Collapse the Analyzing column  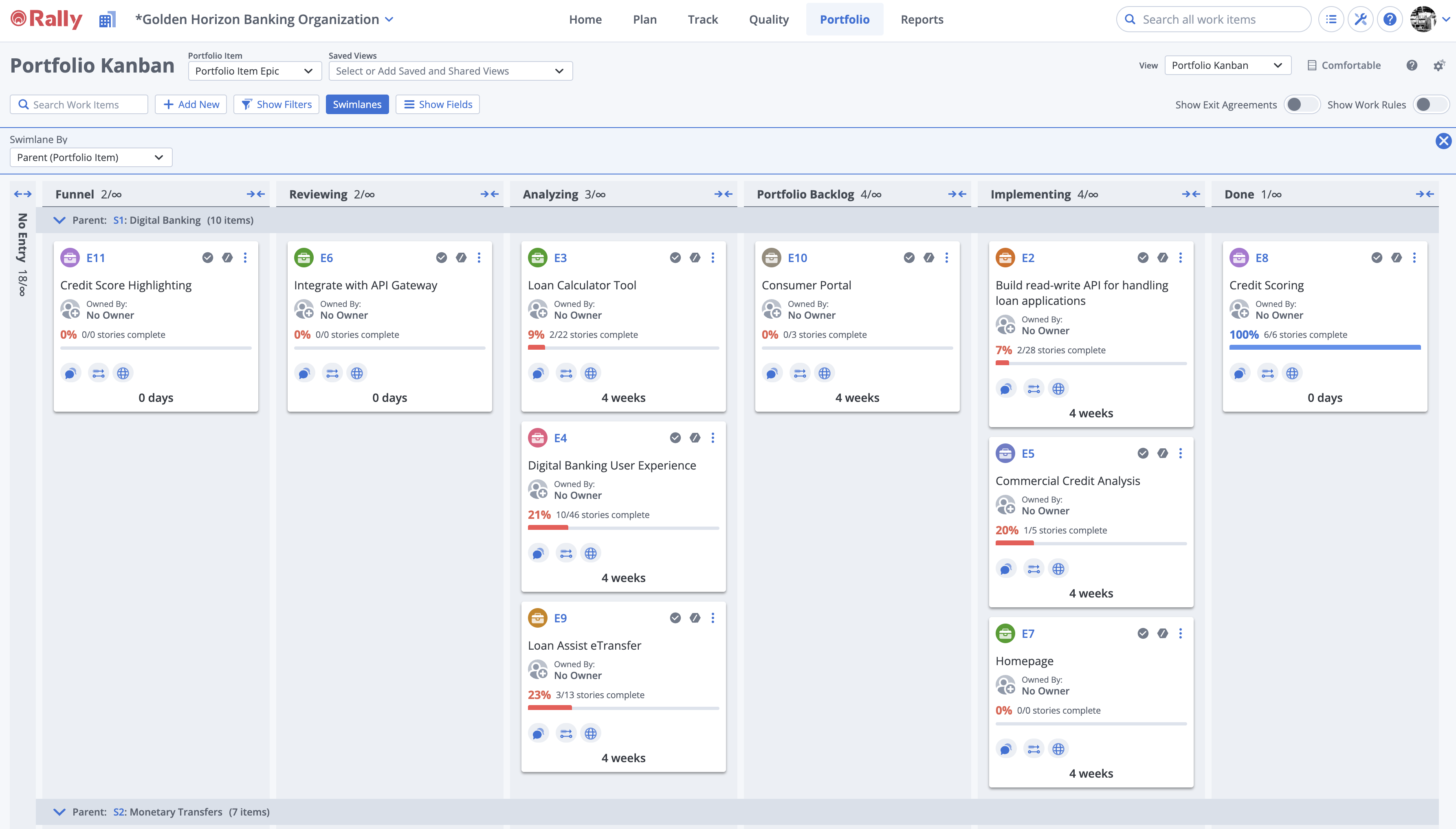pyautogui.click(x=723, y=194)
